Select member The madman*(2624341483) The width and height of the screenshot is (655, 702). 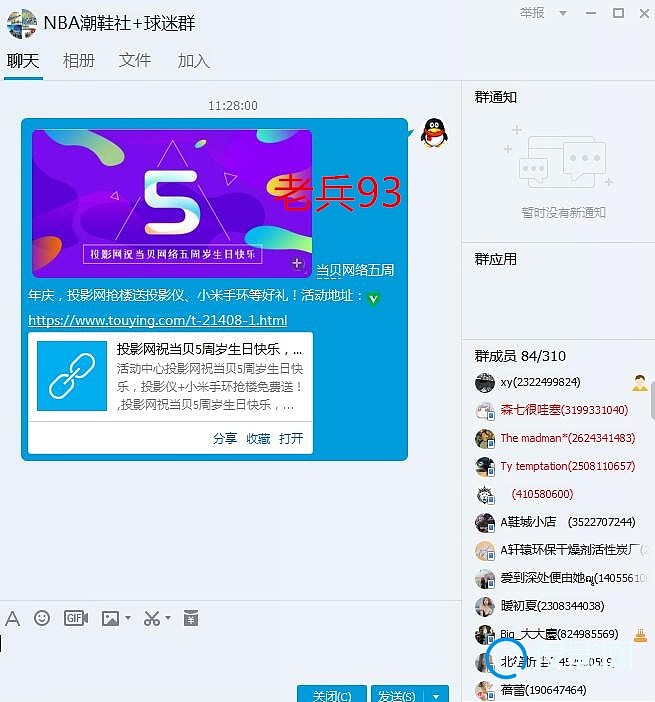tap(568, 438)
